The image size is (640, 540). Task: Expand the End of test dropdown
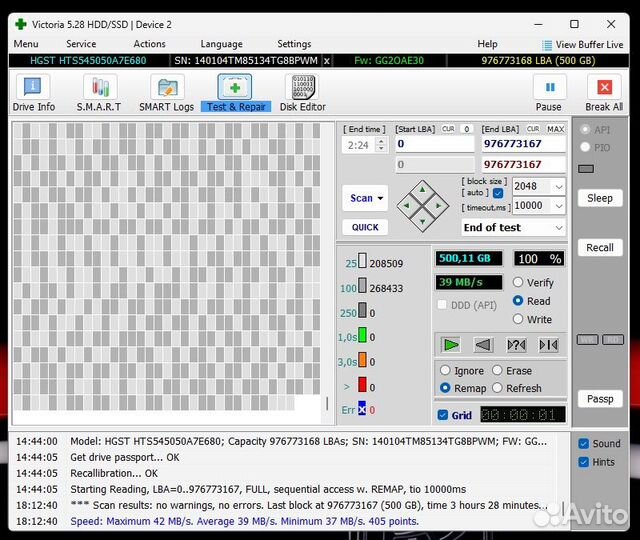click(x=558, y=228)
